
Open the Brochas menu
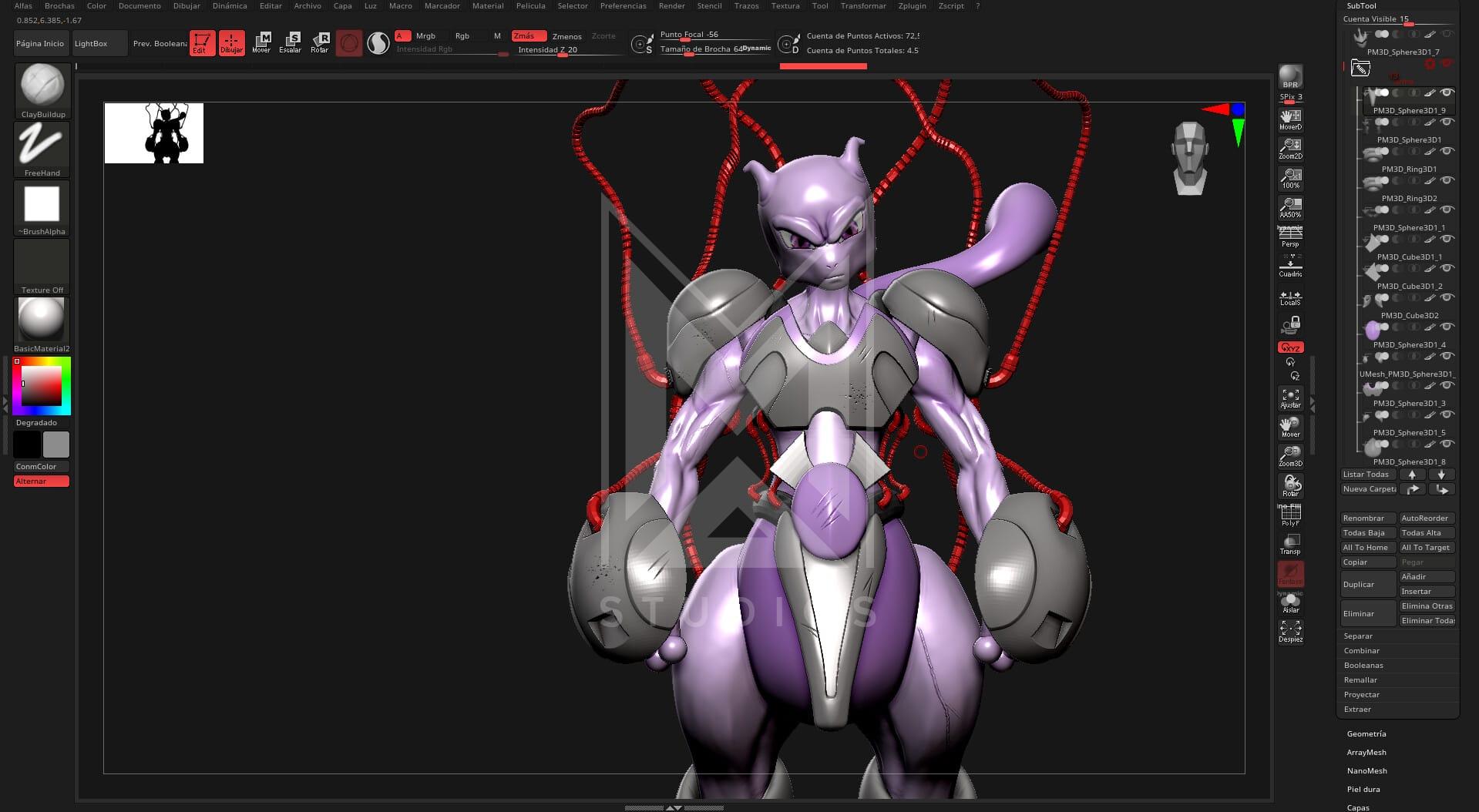click(x=59, y=5)
